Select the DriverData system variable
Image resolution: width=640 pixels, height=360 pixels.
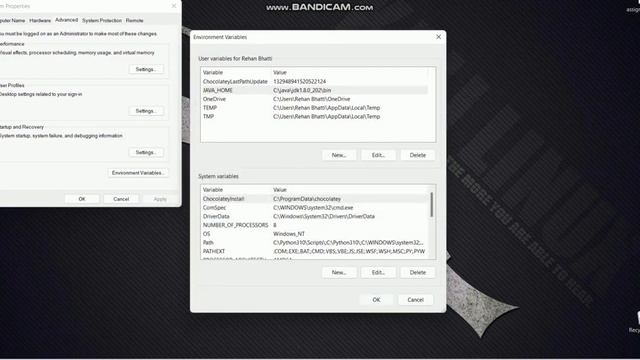[x=315, y=216]
